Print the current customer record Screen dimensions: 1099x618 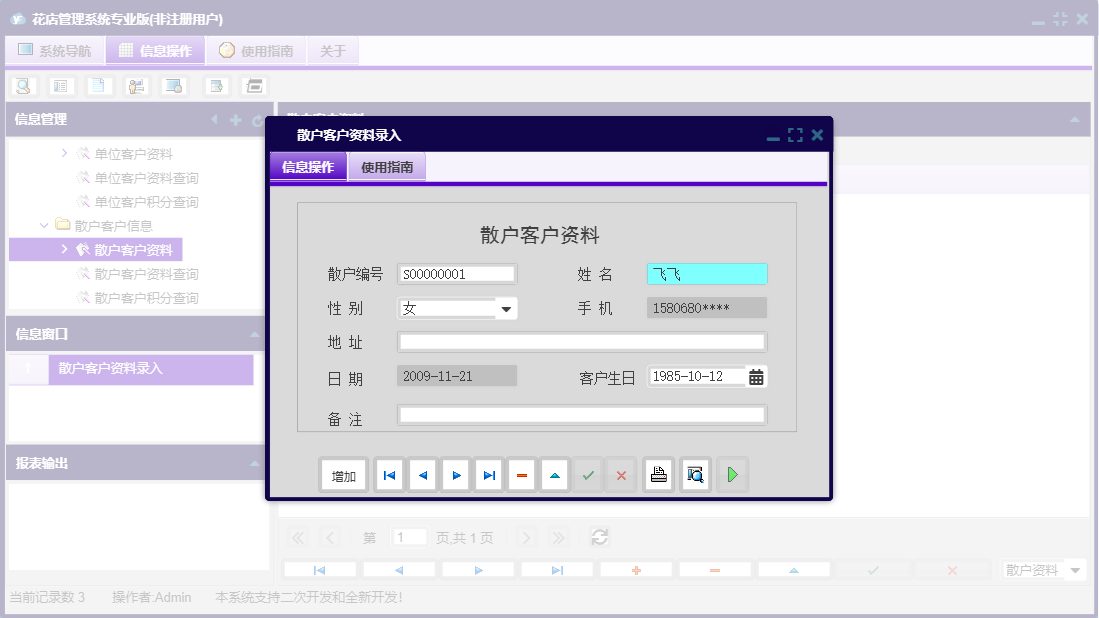[x=658, y=475]
